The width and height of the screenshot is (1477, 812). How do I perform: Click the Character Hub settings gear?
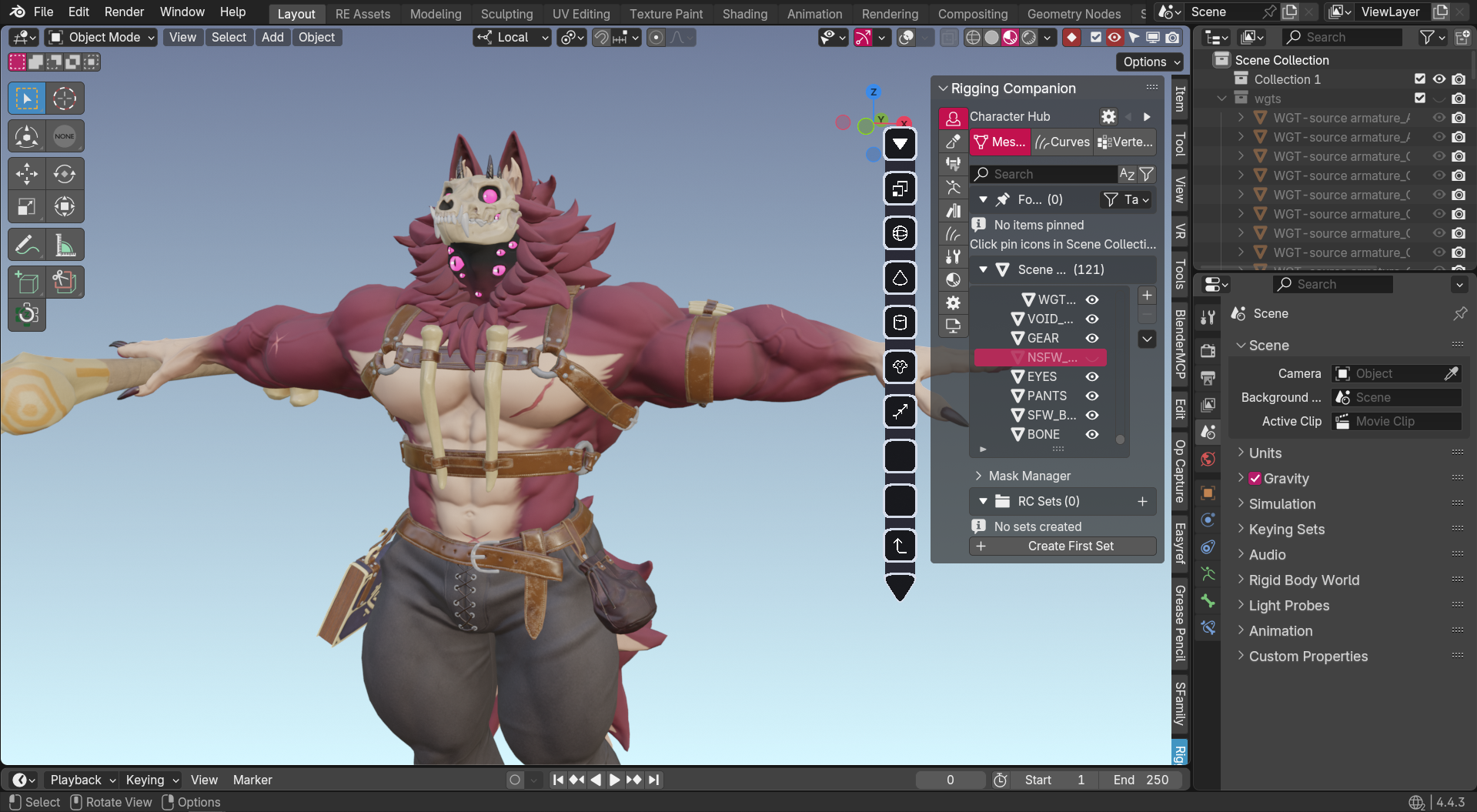click(1108, 116)
